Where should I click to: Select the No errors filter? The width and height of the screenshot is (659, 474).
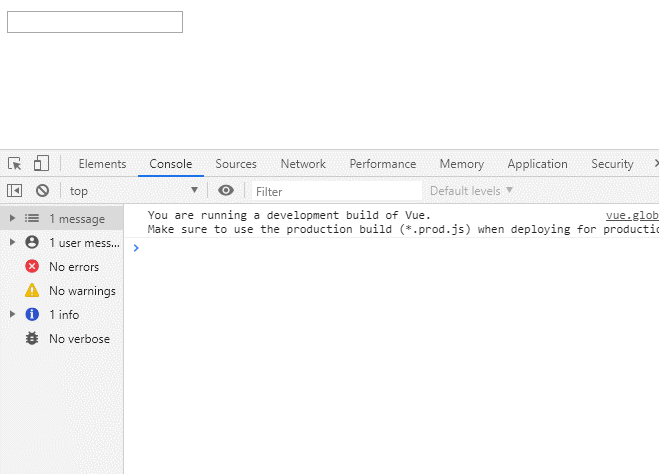62,266
